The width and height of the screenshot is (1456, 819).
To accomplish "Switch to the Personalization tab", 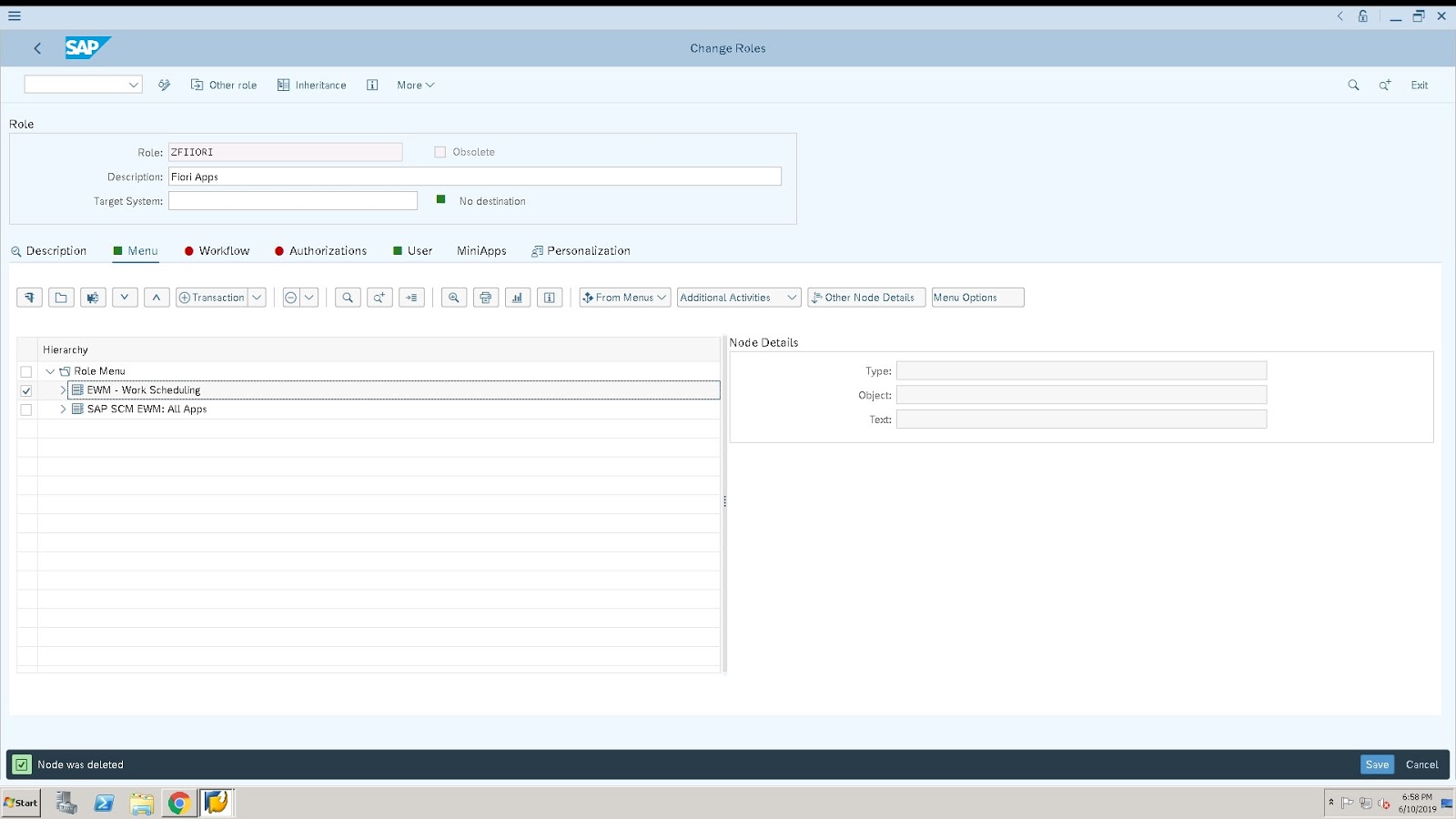I will (581, 251).
